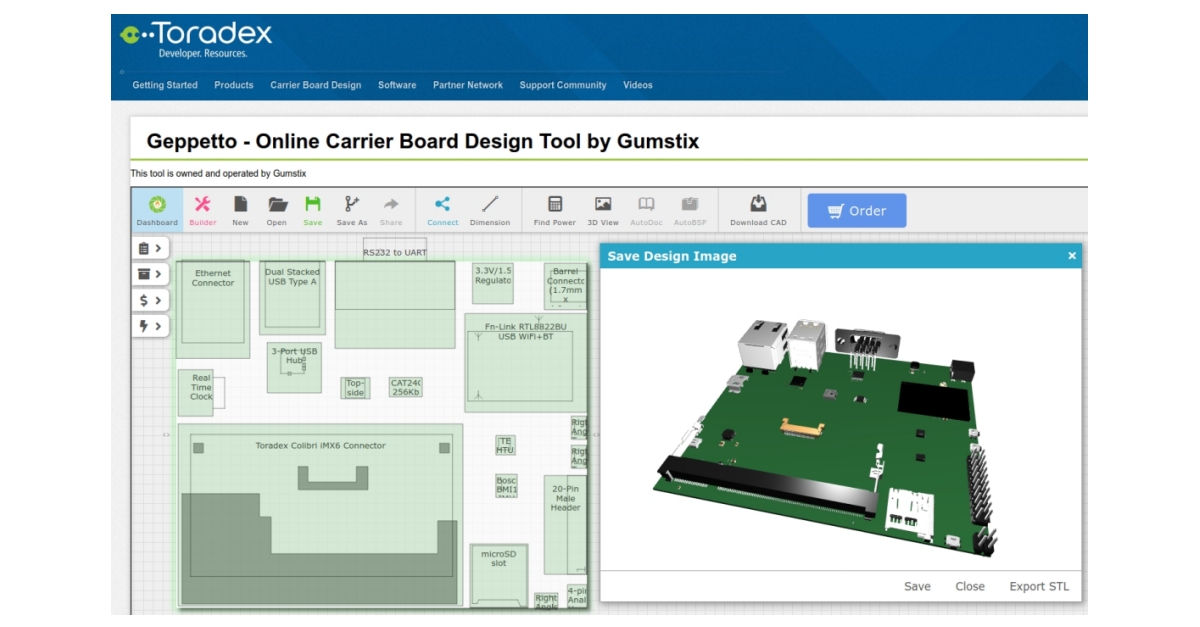
Task: Use Save As for the design
Action: click(x=353, y=207)
